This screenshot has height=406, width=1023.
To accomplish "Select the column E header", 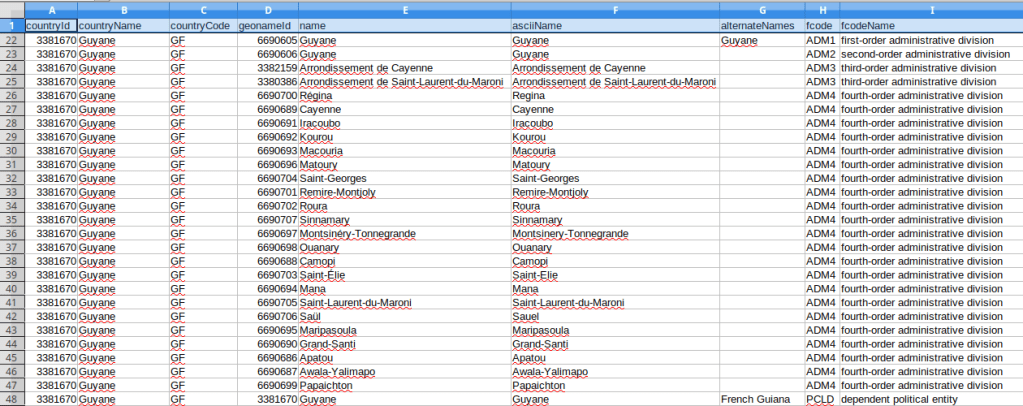I will 402,8.
